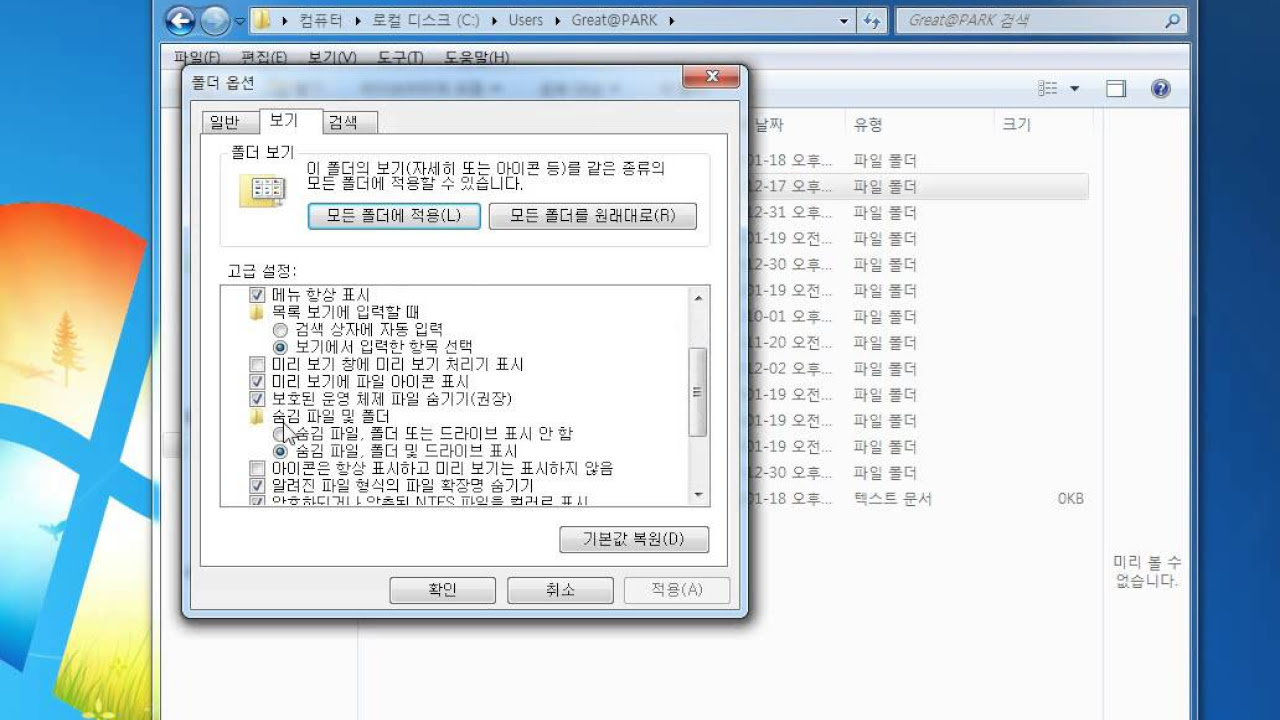Click advanced settings scroll down arrow
The width and height of the screenshot is (1280, 720).
pos(698,495)
